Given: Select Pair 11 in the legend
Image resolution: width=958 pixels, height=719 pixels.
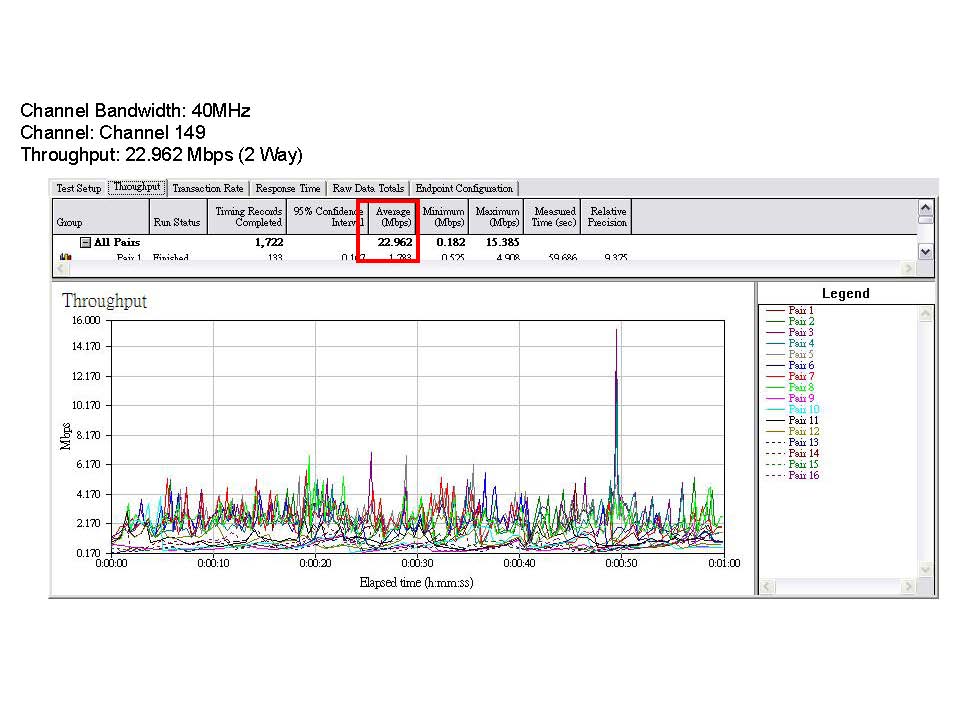Looking at the screenshot, I should 803,420.
